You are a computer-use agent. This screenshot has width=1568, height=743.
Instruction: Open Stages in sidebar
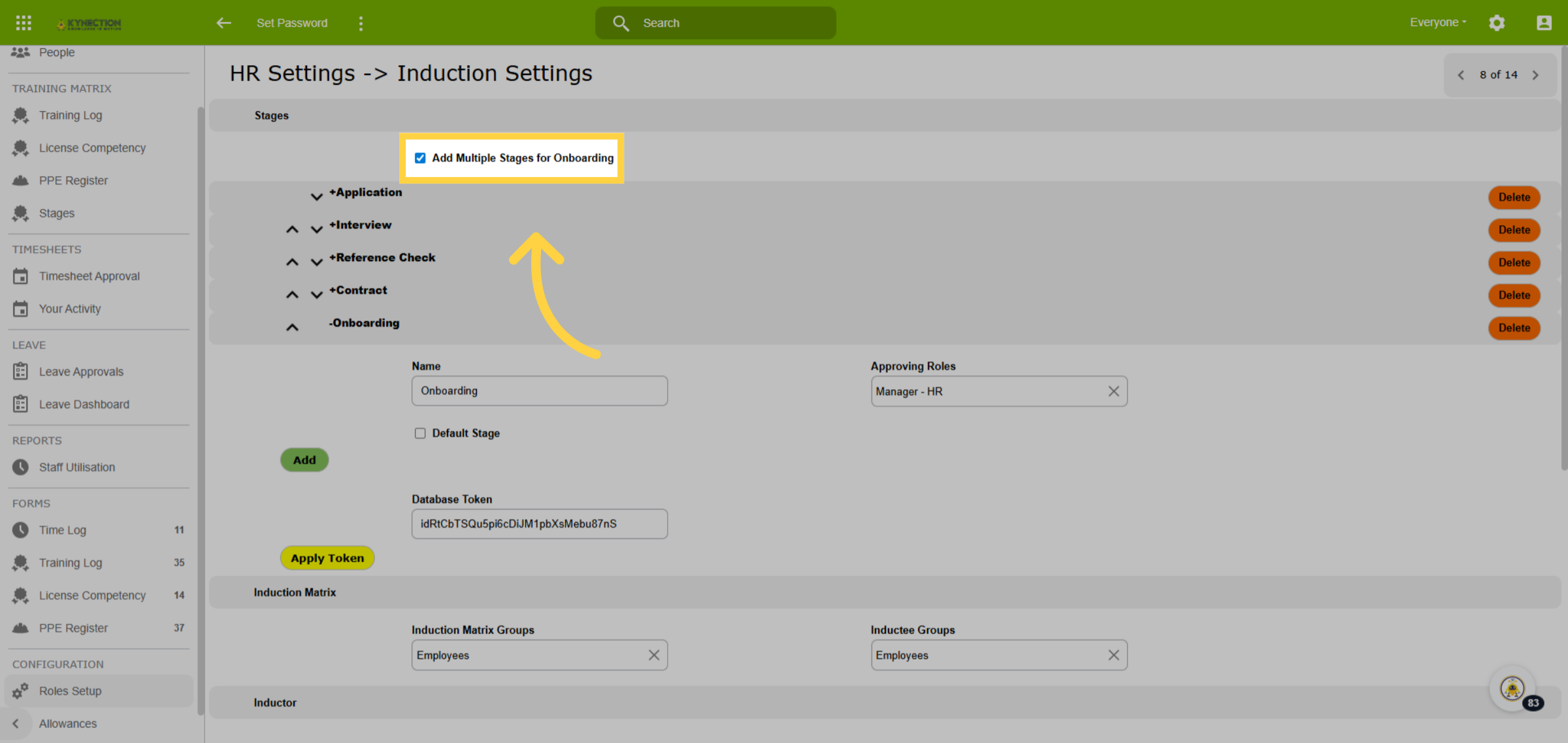[57, 213]
